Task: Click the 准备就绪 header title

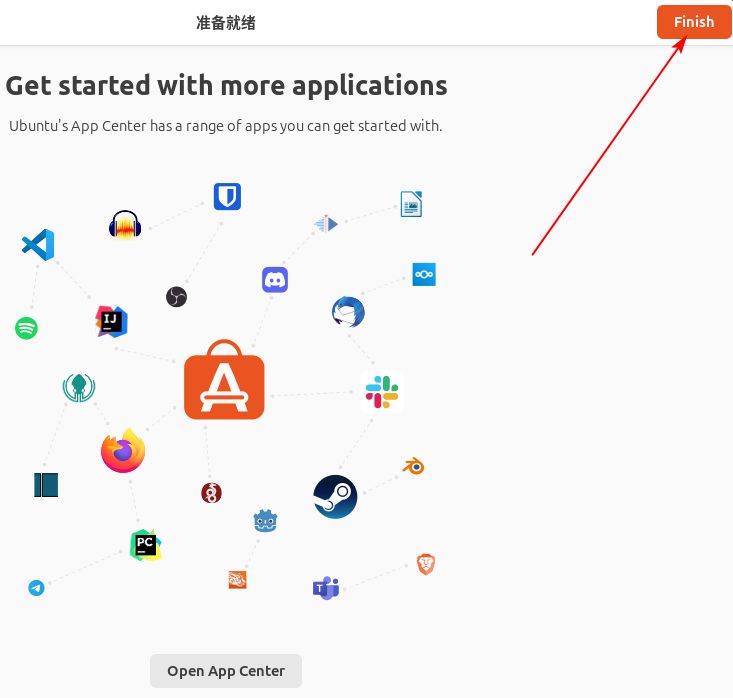Action: coord(226,23)
